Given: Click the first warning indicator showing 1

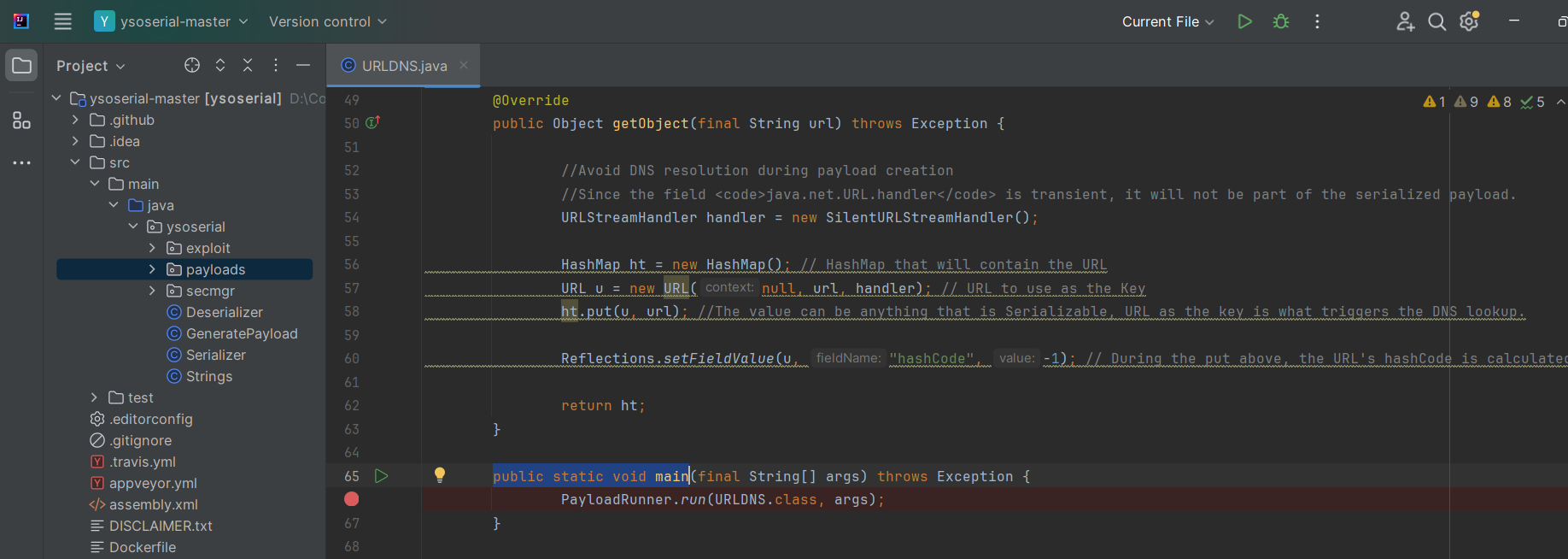Looking at the screenshot, I should pos(1435,102).
